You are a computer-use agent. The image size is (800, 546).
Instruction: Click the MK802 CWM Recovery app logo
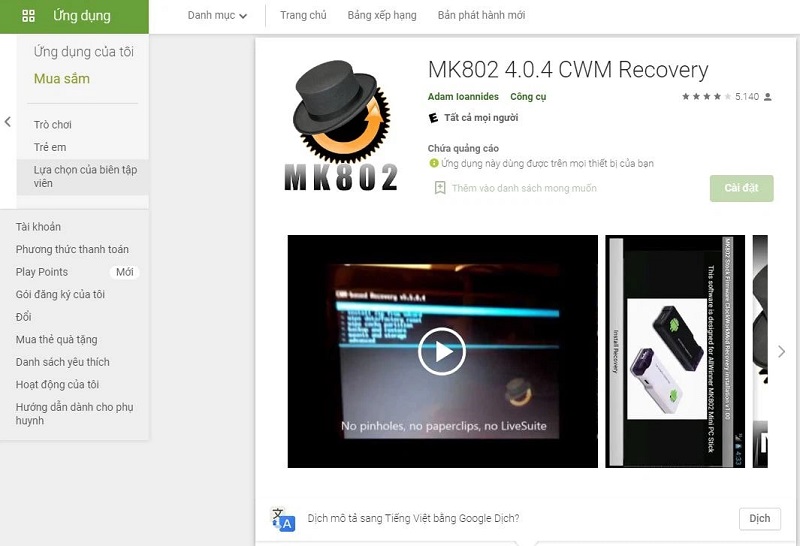pos(341,126)
